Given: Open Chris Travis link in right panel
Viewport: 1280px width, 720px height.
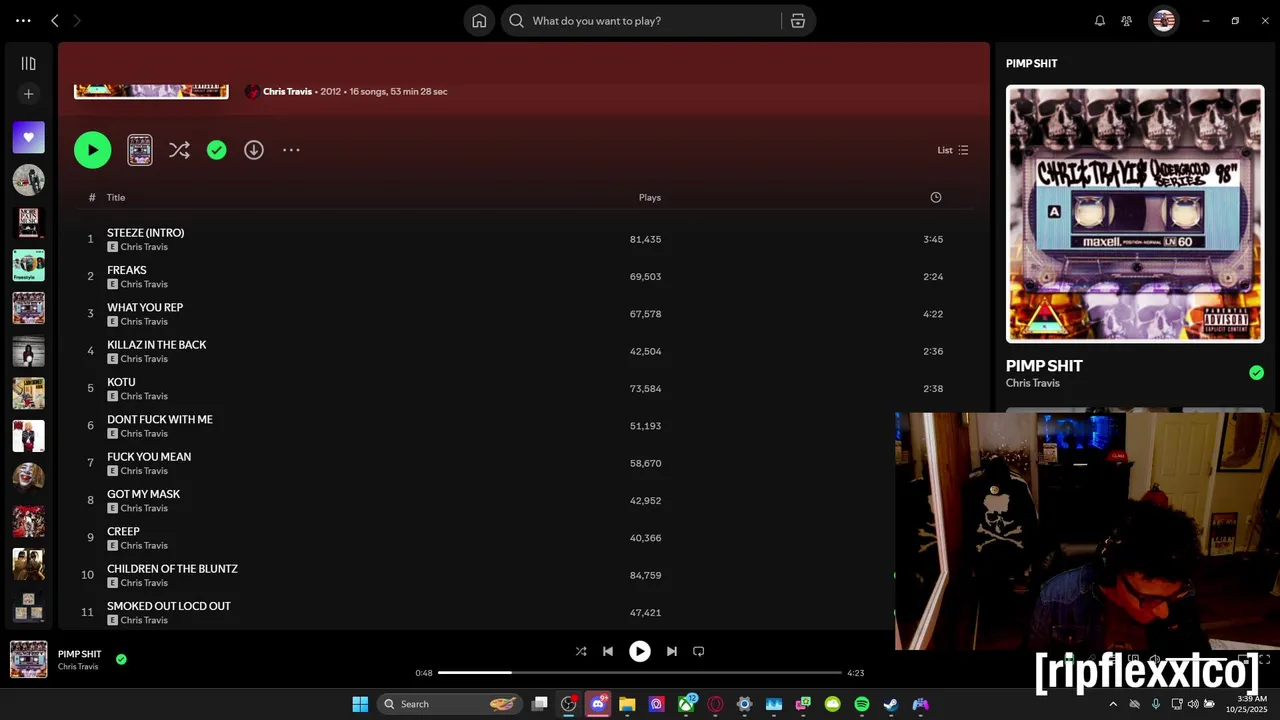Looking at the screenshot, I should point(1033,383).
